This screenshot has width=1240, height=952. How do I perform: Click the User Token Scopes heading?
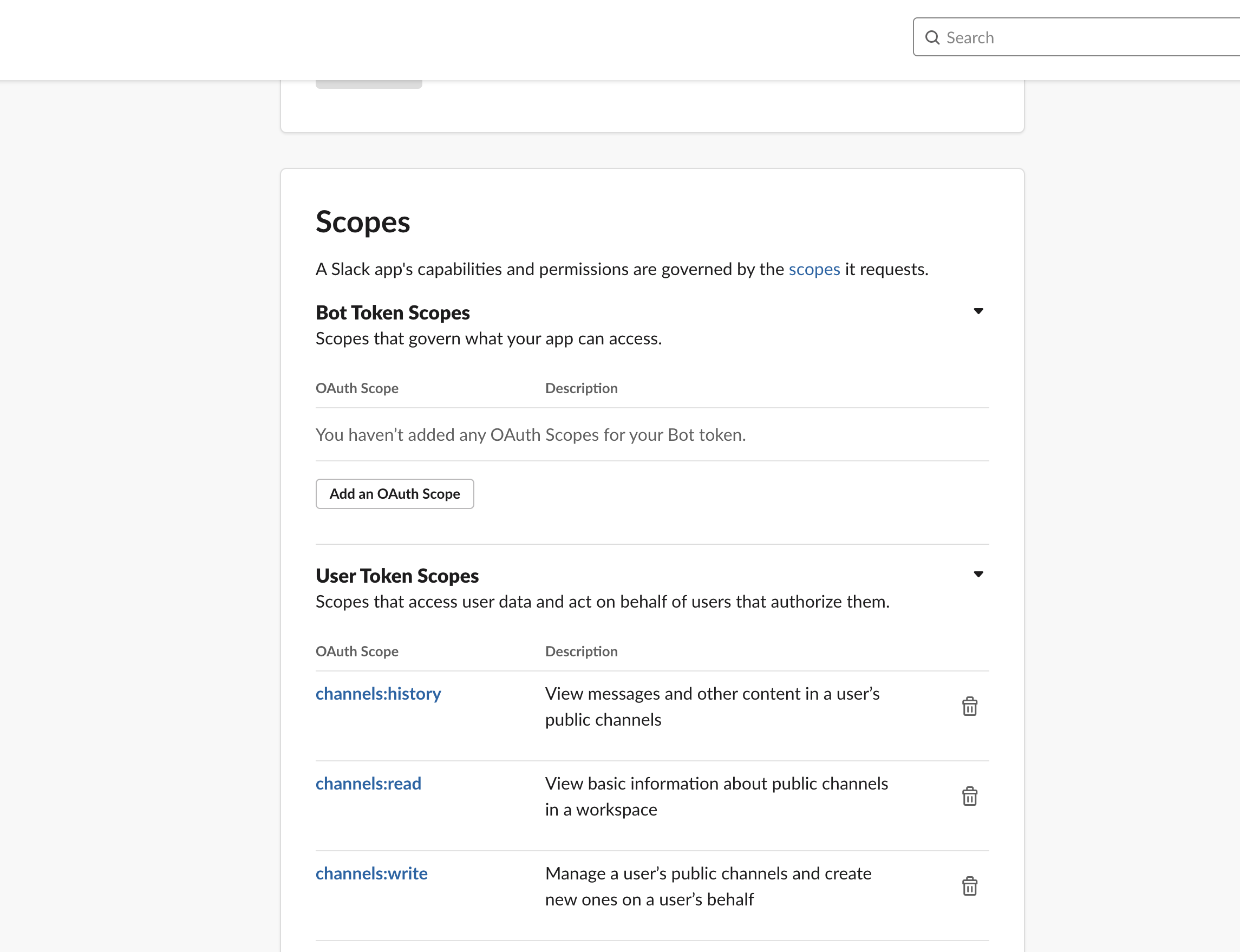(x=396, y=576)
